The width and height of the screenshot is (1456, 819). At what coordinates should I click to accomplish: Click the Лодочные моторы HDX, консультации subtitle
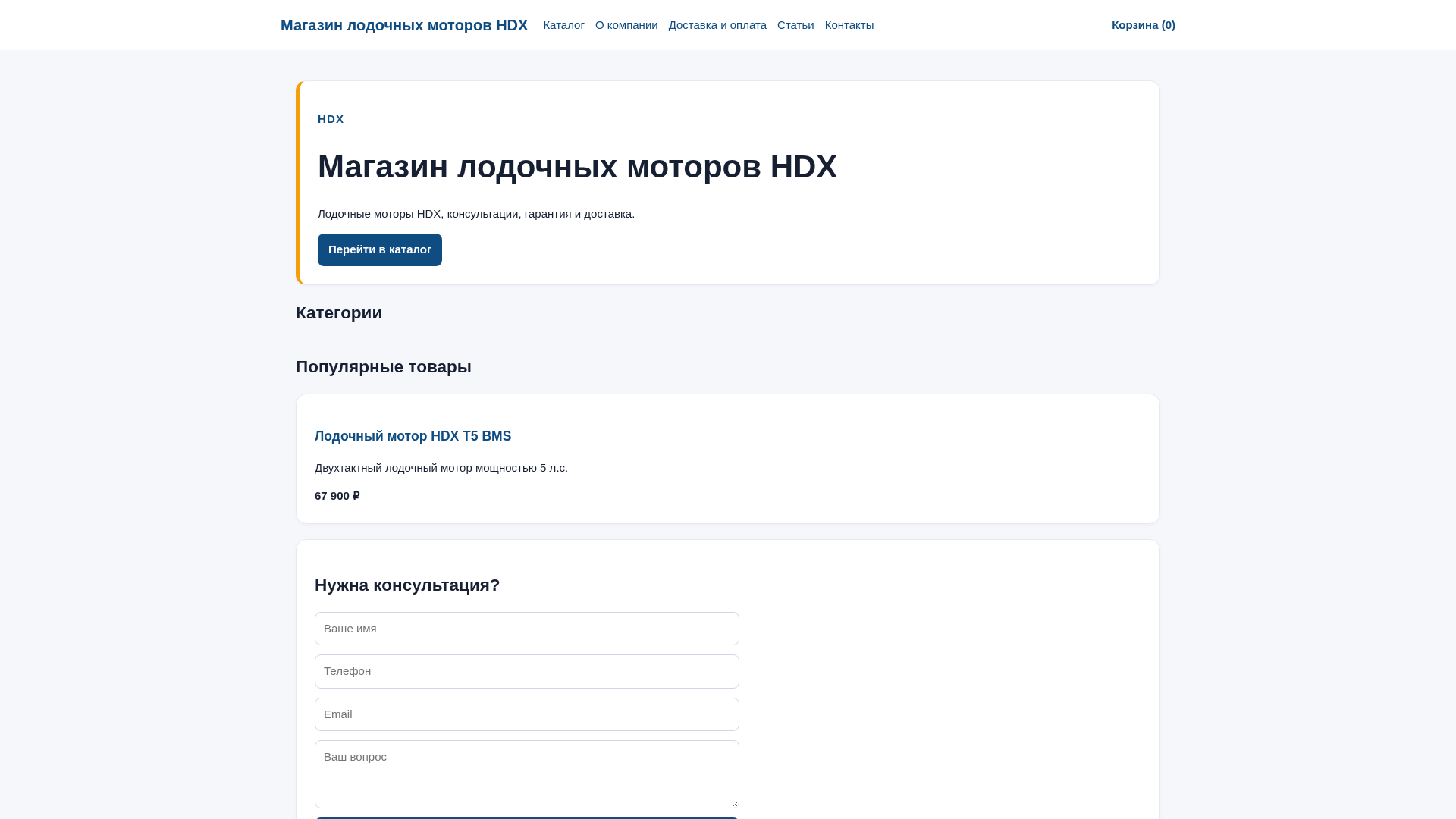click(476, 214)
